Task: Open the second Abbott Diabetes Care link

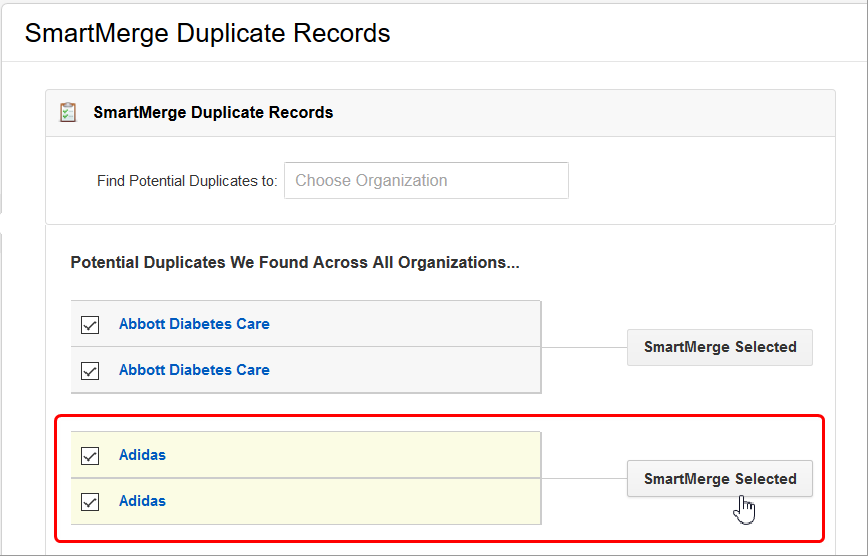Action: coord(194,370)
